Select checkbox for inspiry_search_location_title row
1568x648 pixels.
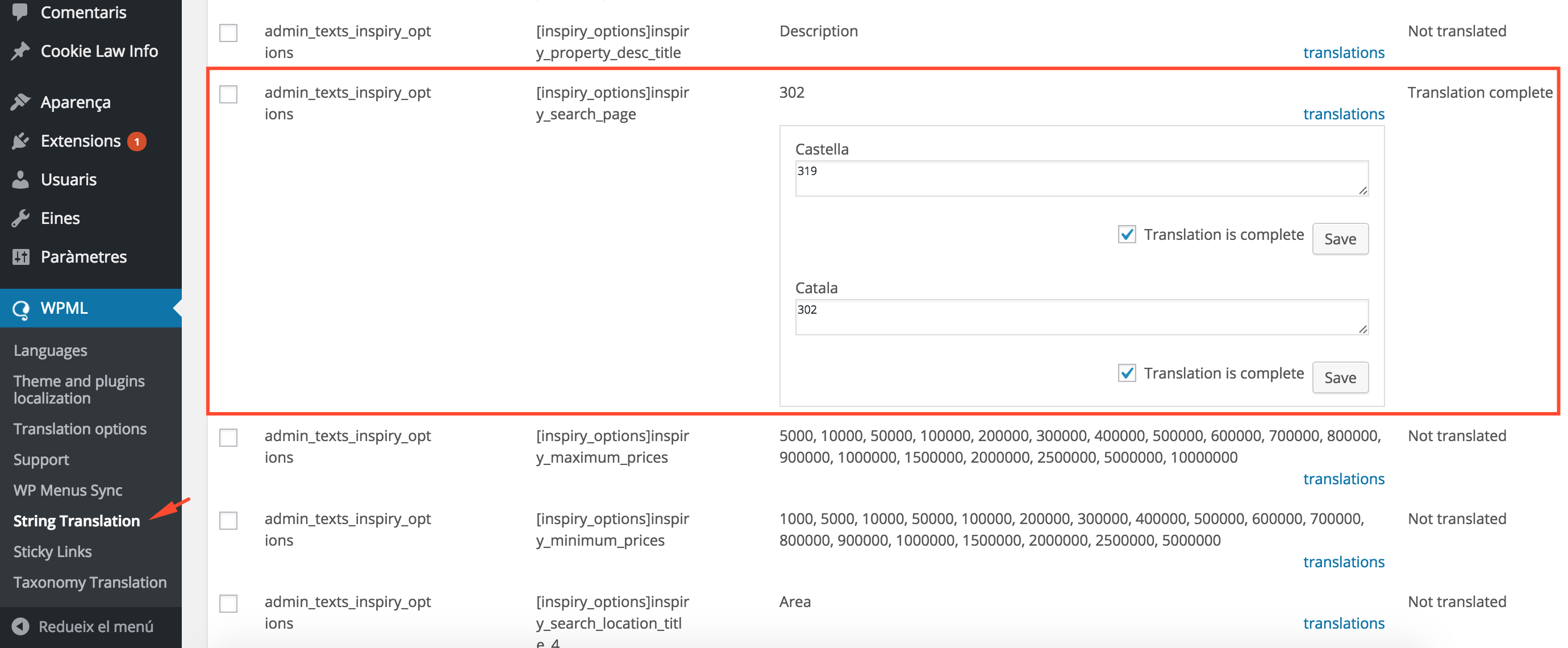pyautogui.click(x=228, y=603)
